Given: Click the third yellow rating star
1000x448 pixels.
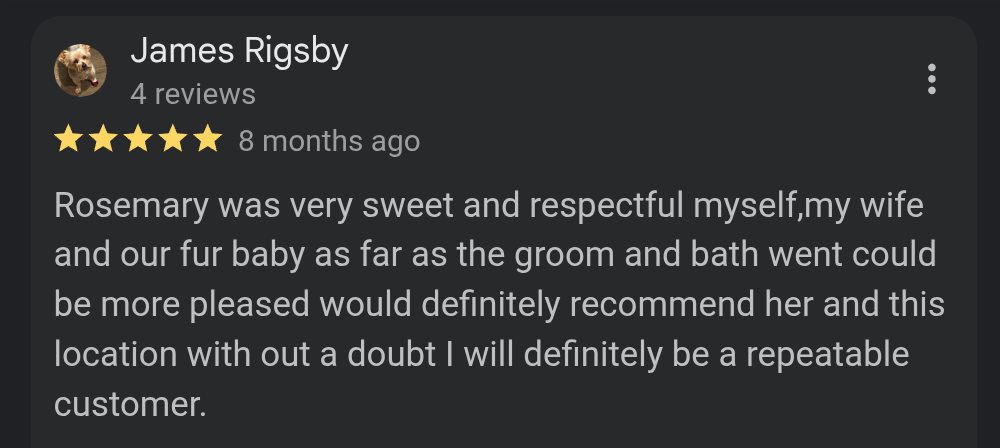Looking at the screenshot, I should [137, 140].
